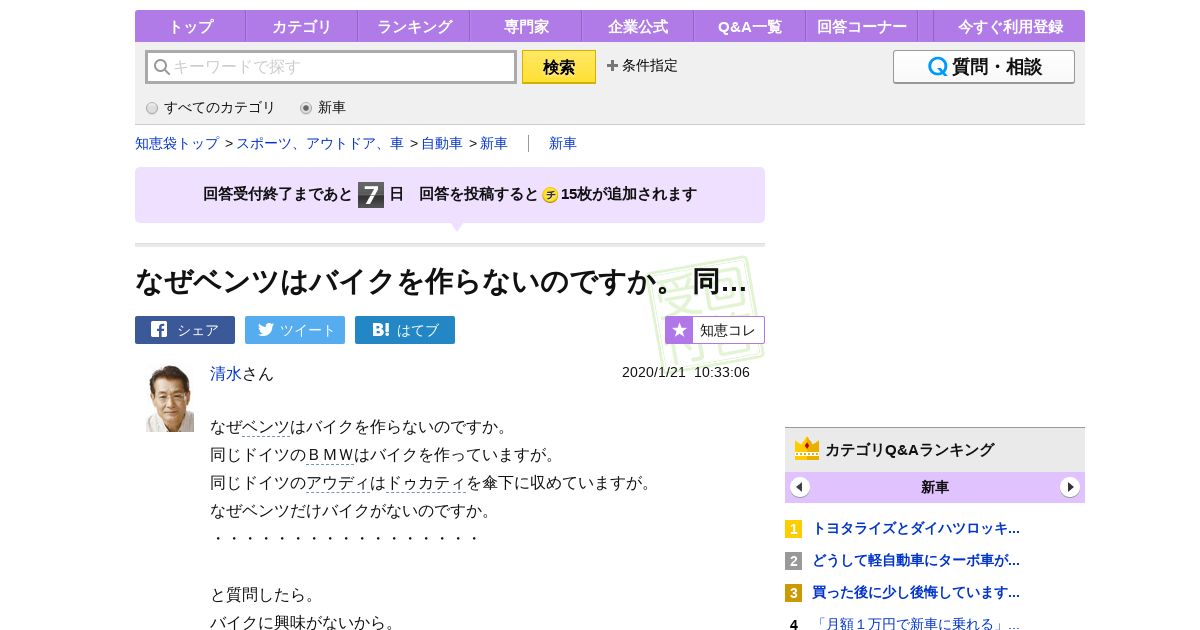This screenshot has height=630, width=1200.
Task: Open ranked question どうして軽自動車にターボ車が...
Action: point(916,560)
